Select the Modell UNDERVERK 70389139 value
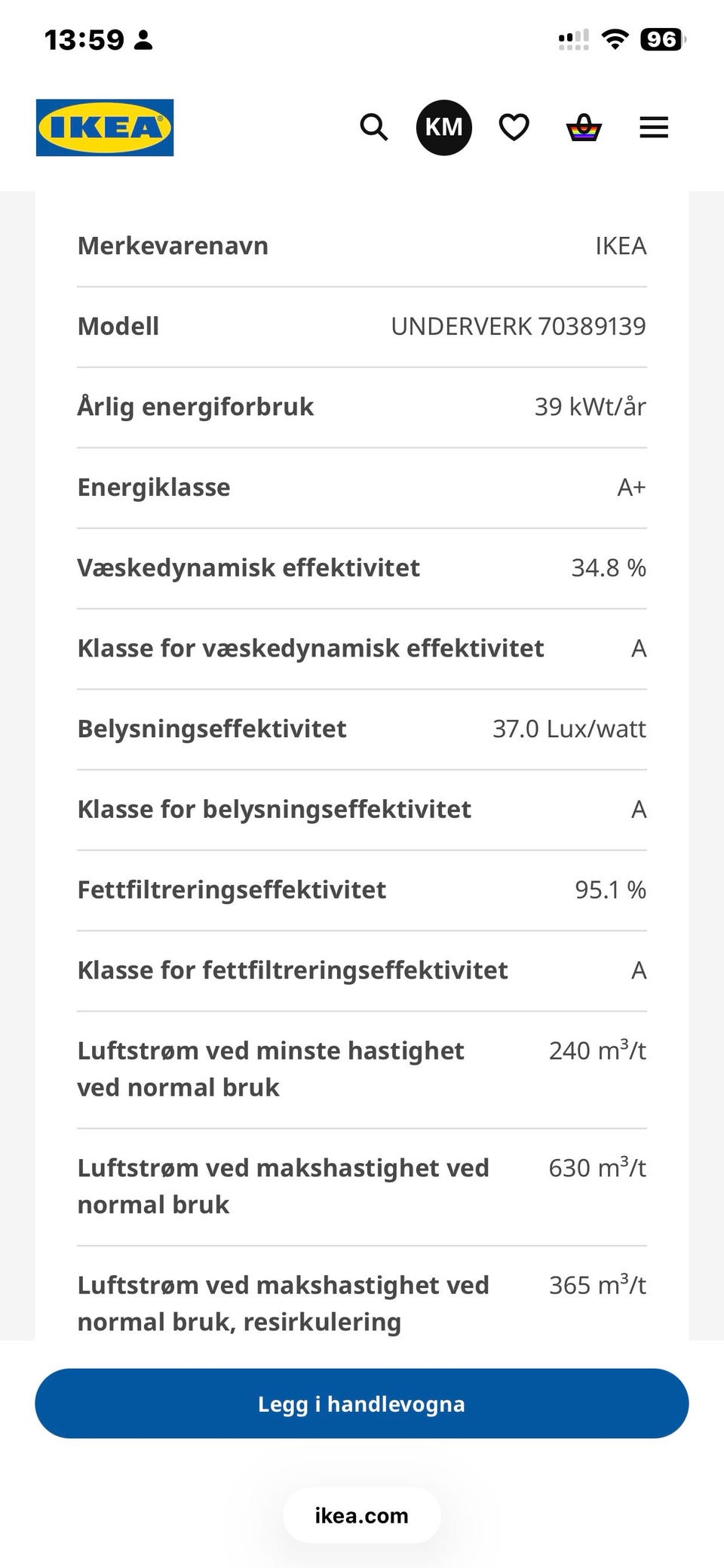This screenshot has width=724, height=1568. coord(518,327)
